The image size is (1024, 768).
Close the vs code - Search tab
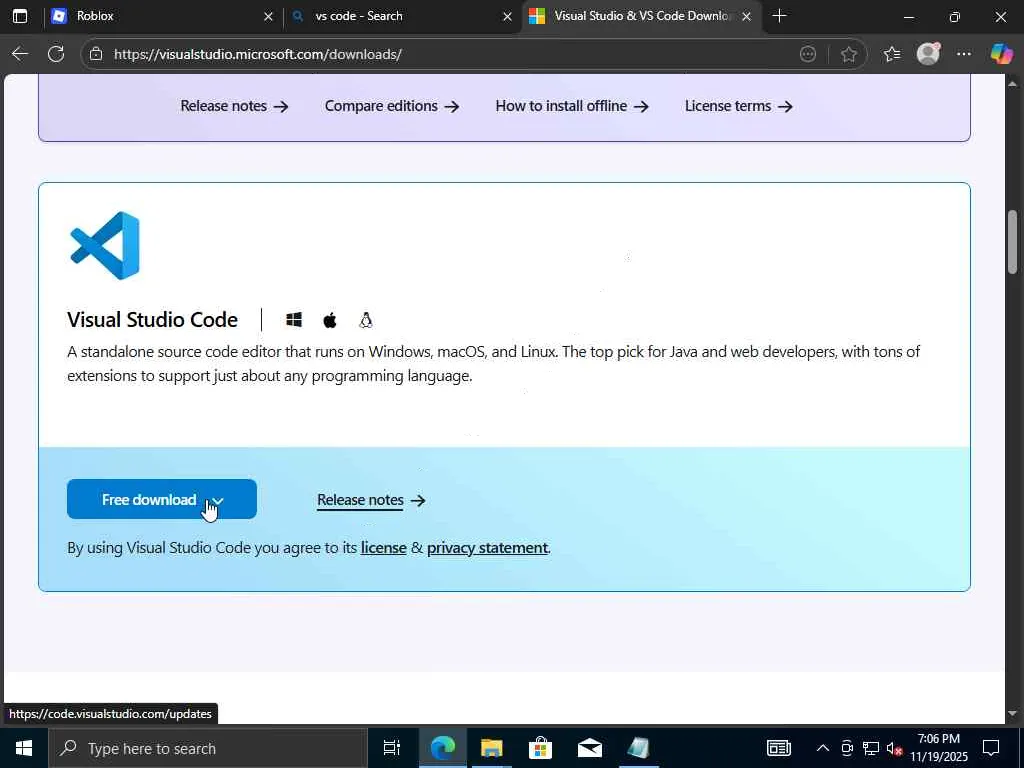point(507,17)
